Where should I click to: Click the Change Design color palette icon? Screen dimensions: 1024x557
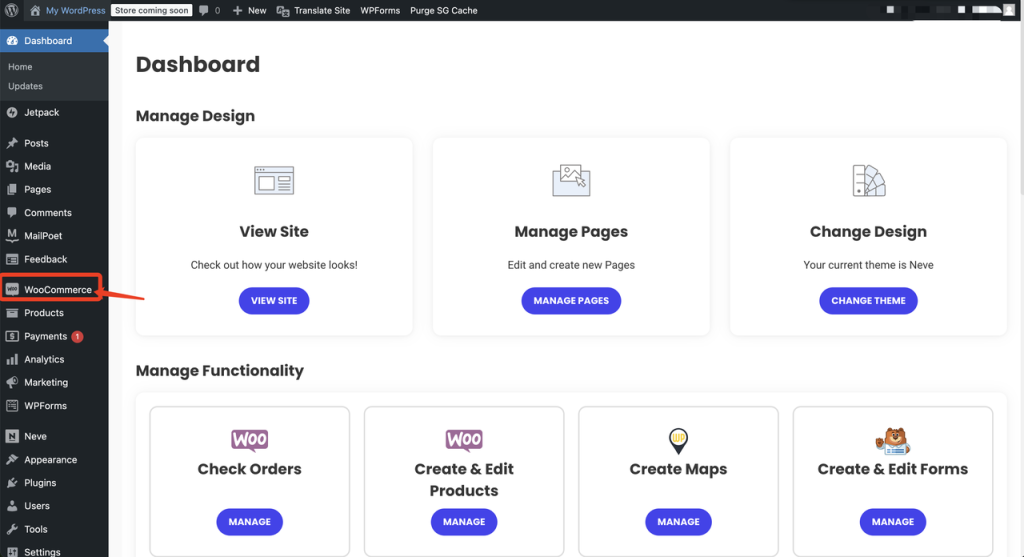[868, 181]
